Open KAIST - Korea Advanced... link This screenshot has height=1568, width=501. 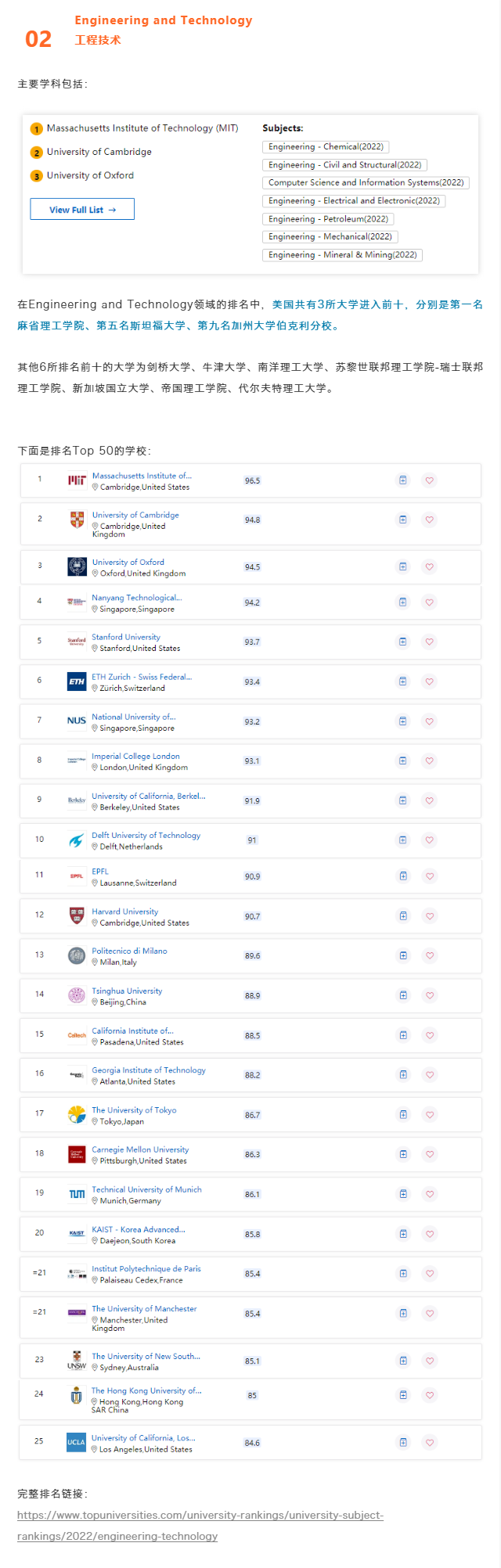click(139, 1229)
